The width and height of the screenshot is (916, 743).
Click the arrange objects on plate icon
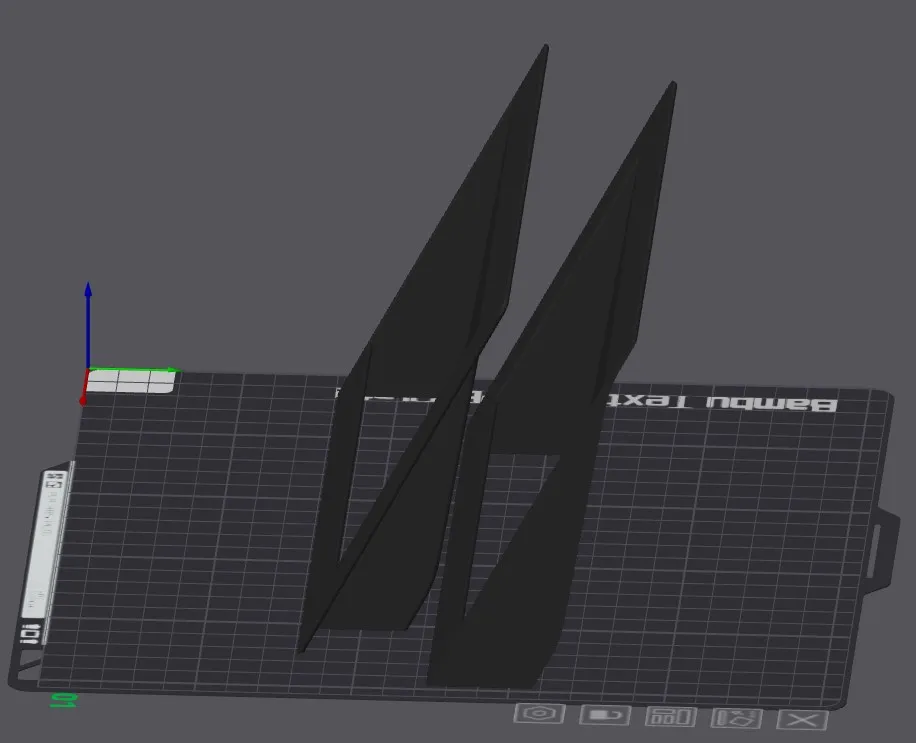coord(671,717)
